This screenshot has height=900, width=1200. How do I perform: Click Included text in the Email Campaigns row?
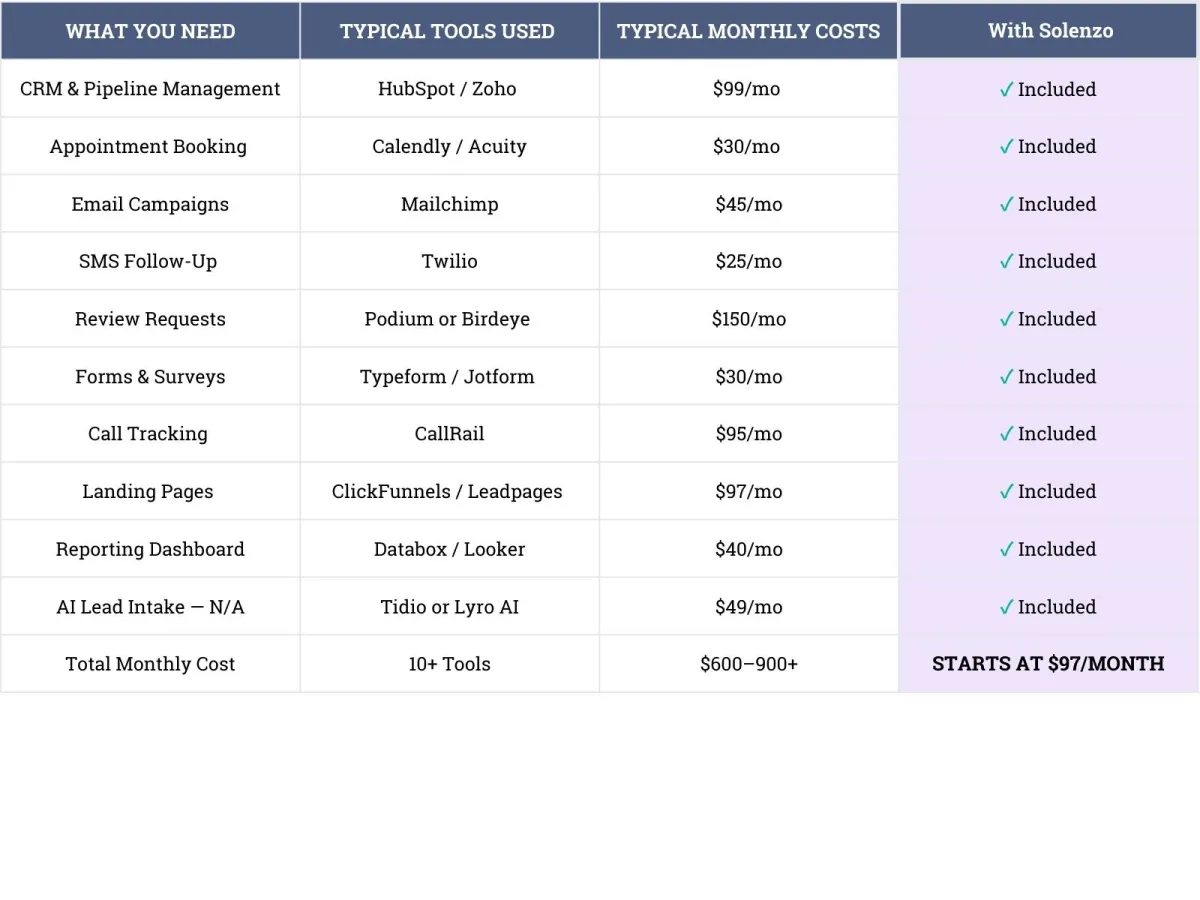1057,204
